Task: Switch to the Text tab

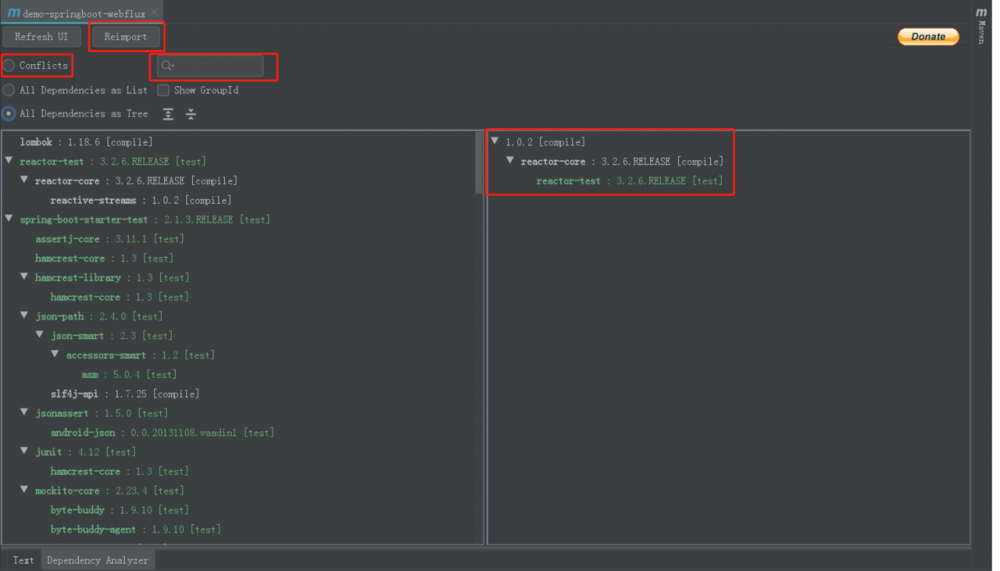Action: pos(23,560)
